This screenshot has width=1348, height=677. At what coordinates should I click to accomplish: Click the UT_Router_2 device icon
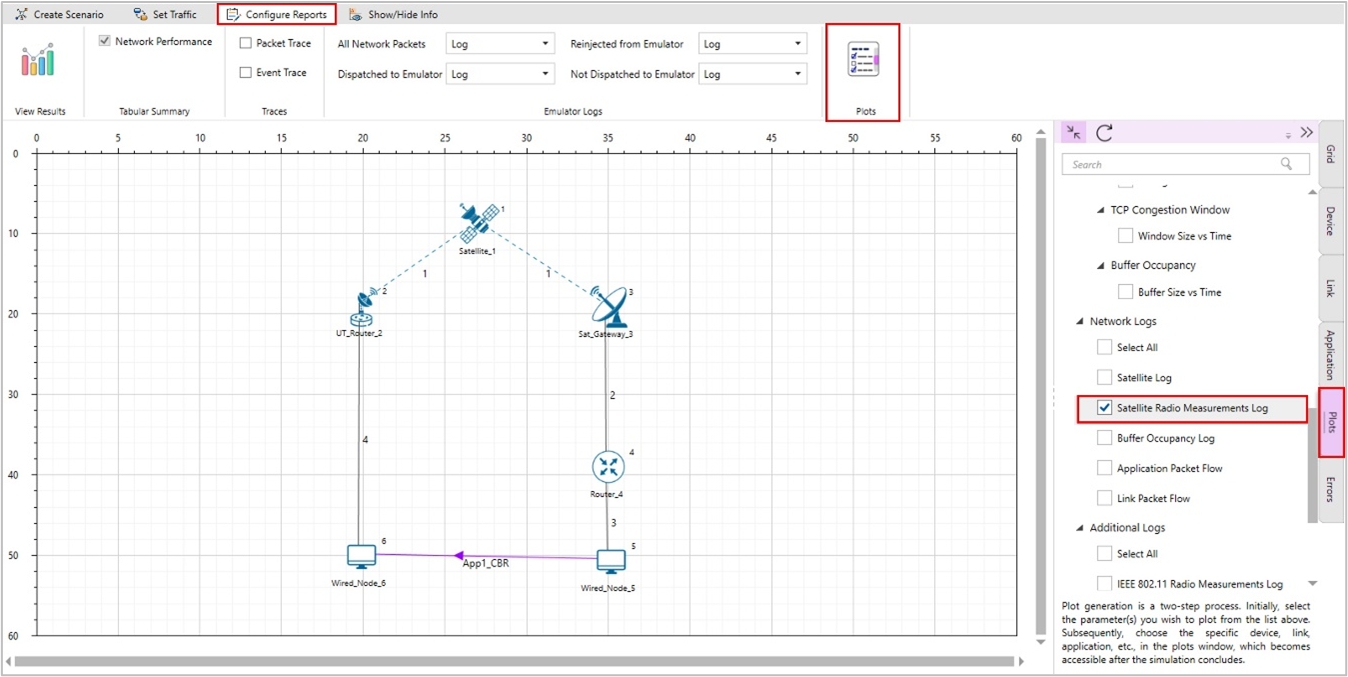[x=364, y=308]
